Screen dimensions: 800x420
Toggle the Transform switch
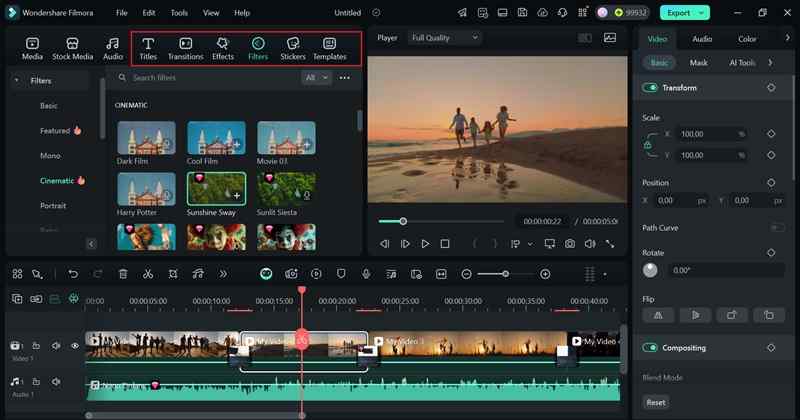pos(650,88)
